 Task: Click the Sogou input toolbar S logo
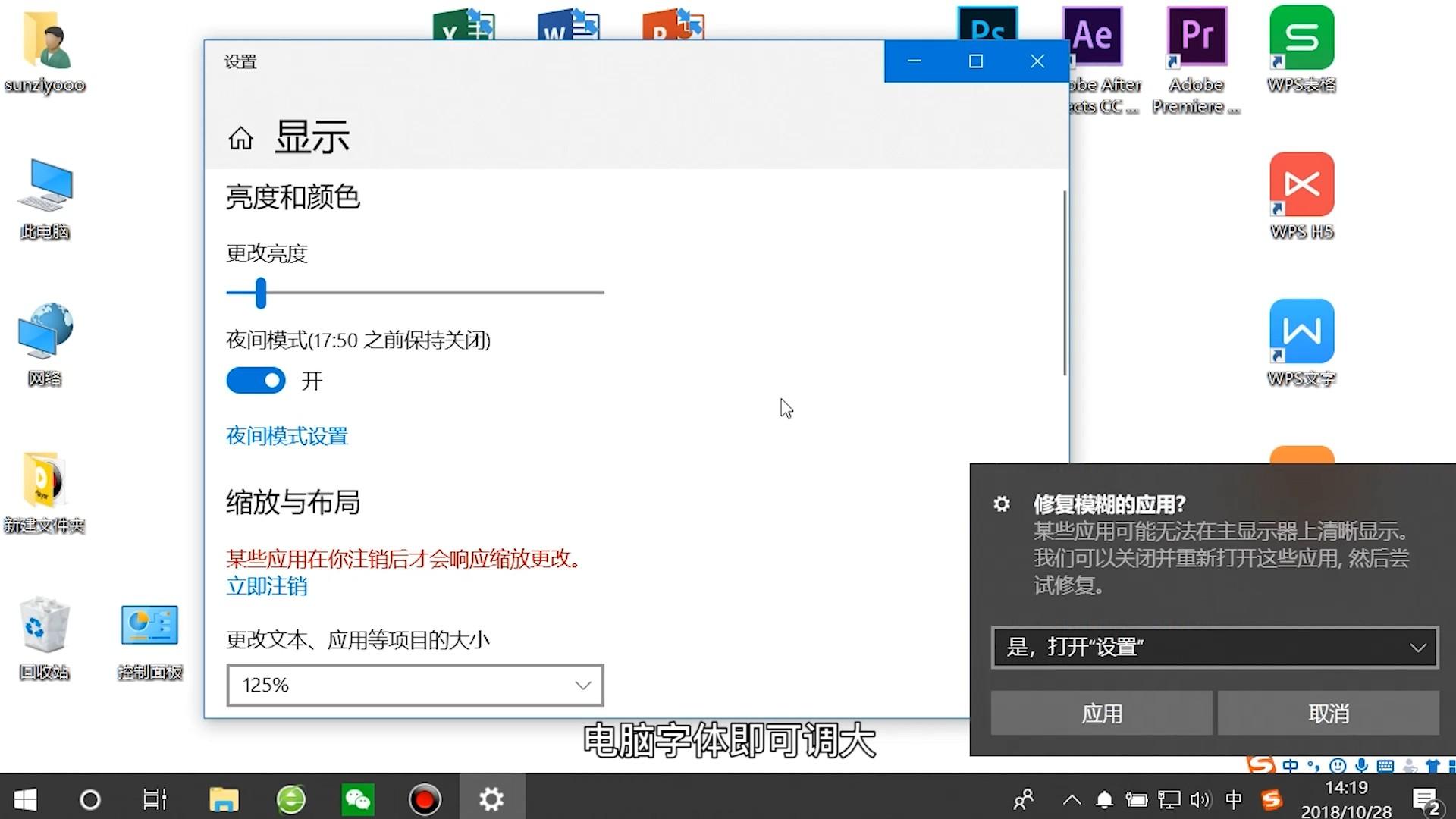(x=1261, y=764)
